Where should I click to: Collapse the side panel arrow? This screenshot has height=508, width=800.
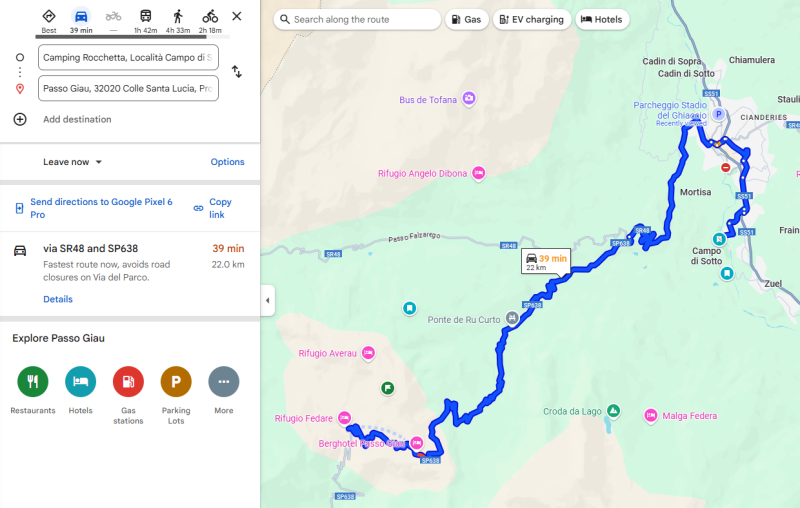coord(267,300)
